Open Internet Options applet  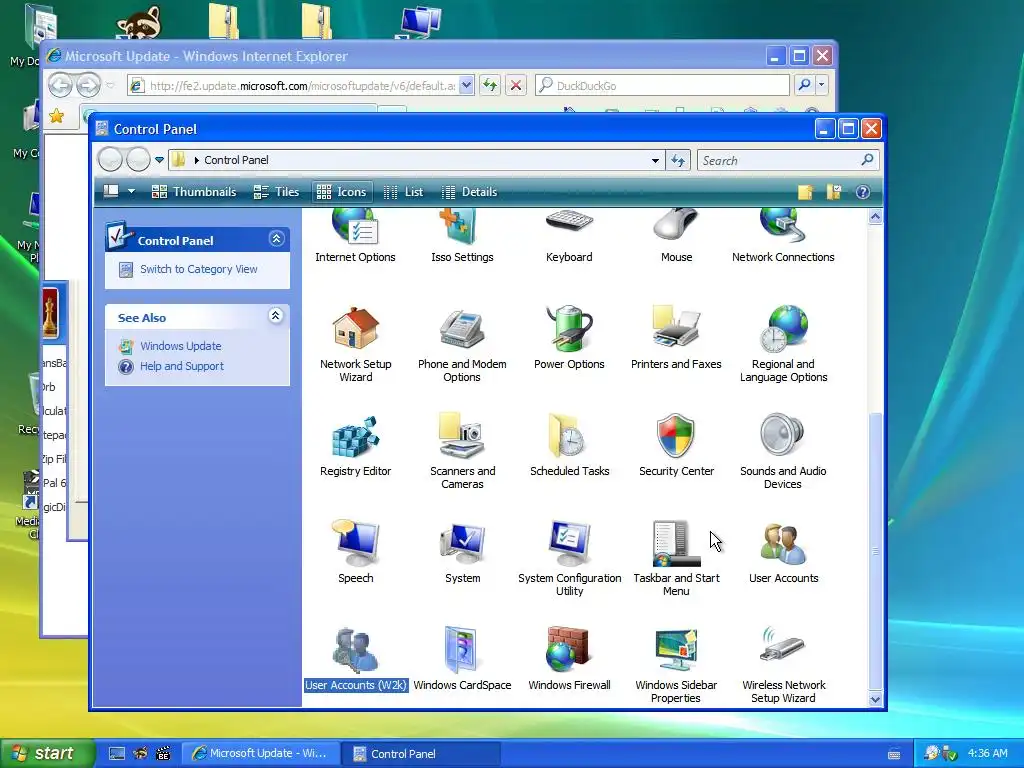point(355,235)
